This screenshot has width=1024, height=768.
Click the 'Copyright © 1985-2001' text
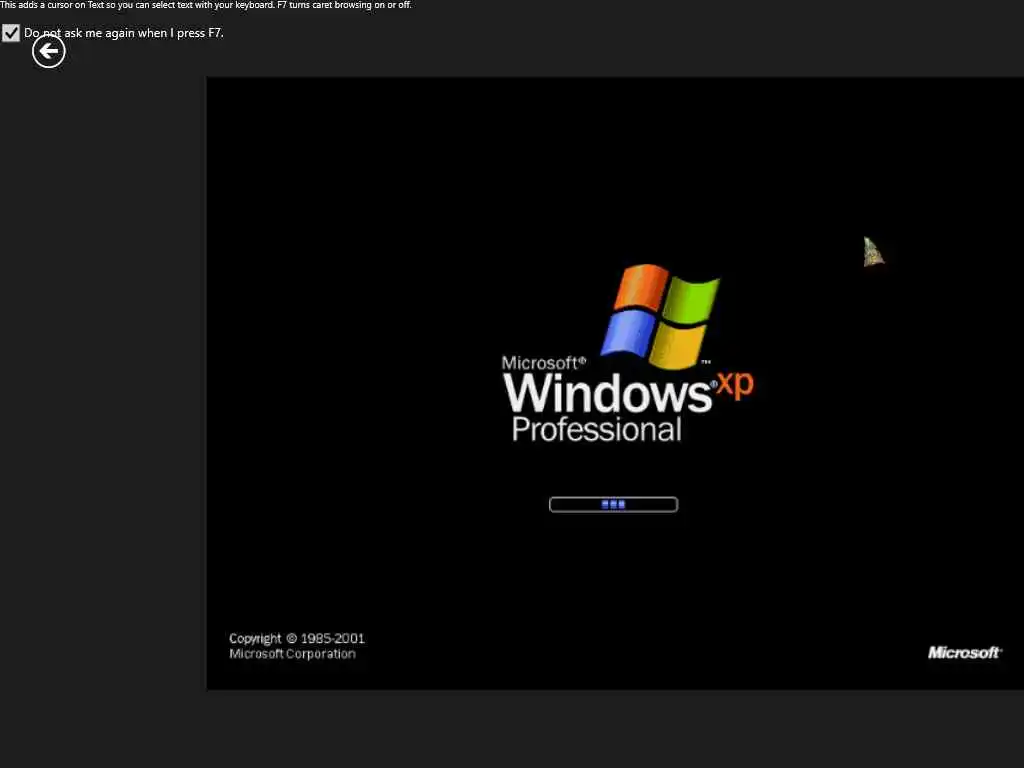click(296, 638)
